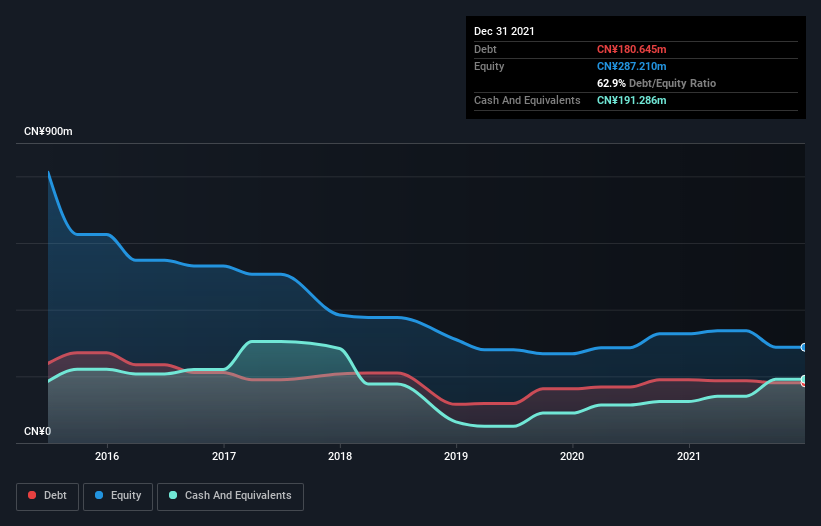Click the tooltip Debt row label

[485, 49]
